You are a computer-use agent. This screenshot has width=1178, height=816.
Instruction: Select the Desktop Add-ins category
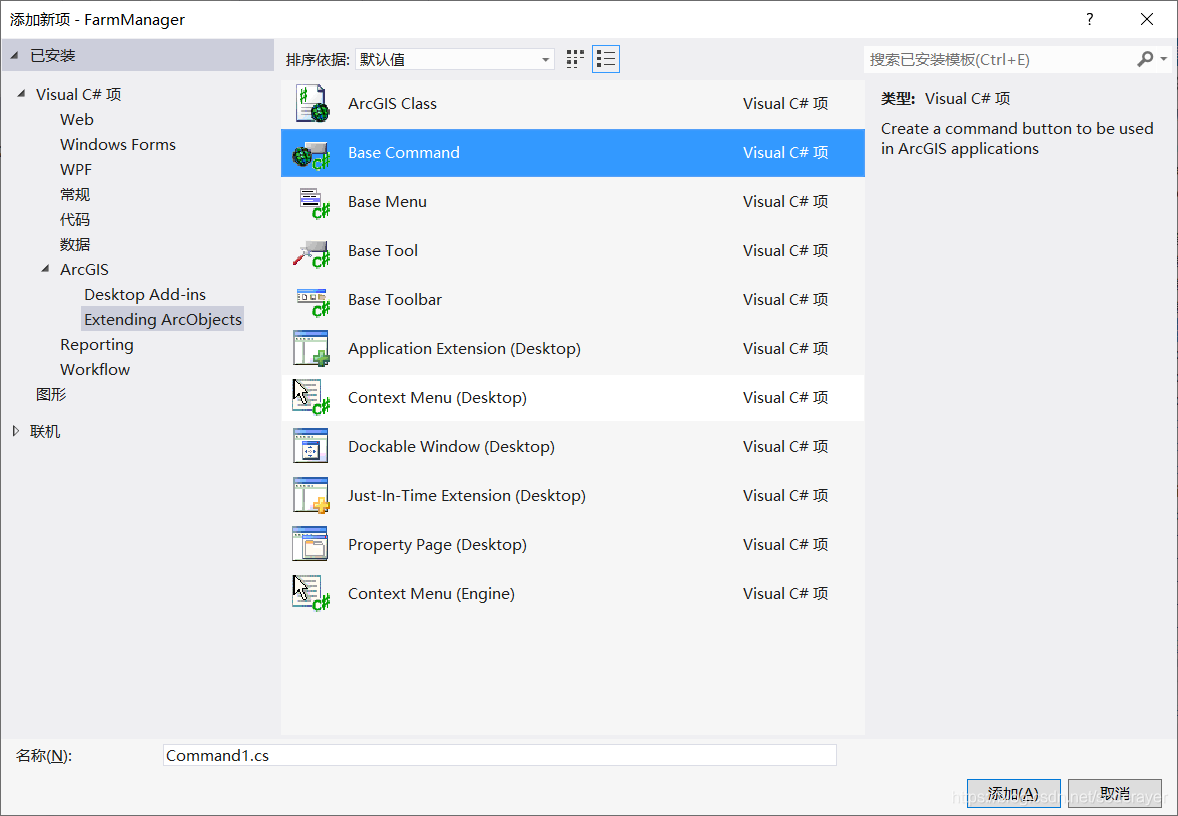click(145, 295)
